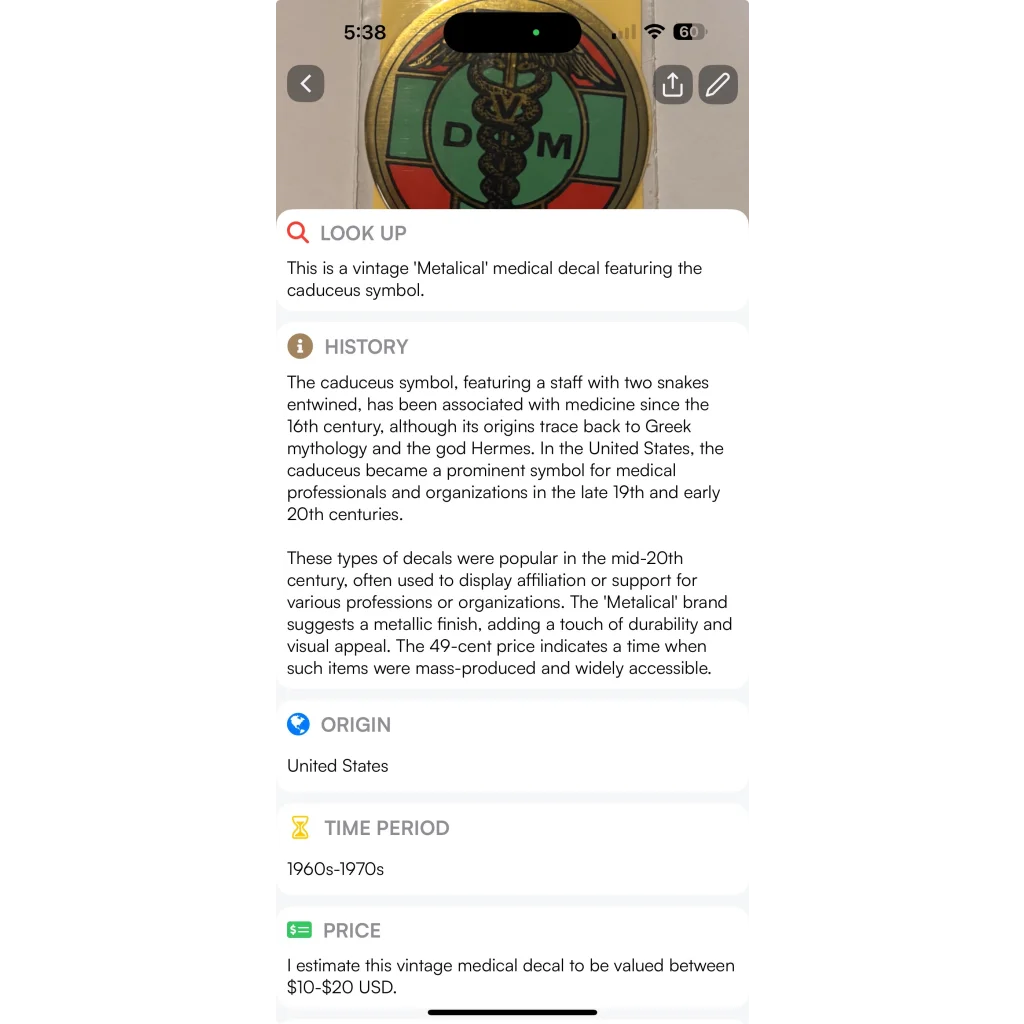Tap the yellow hourglass Time Period icon
Image resolution: width=1024 pixels, height=1024 pixels.
pos(300,827)
